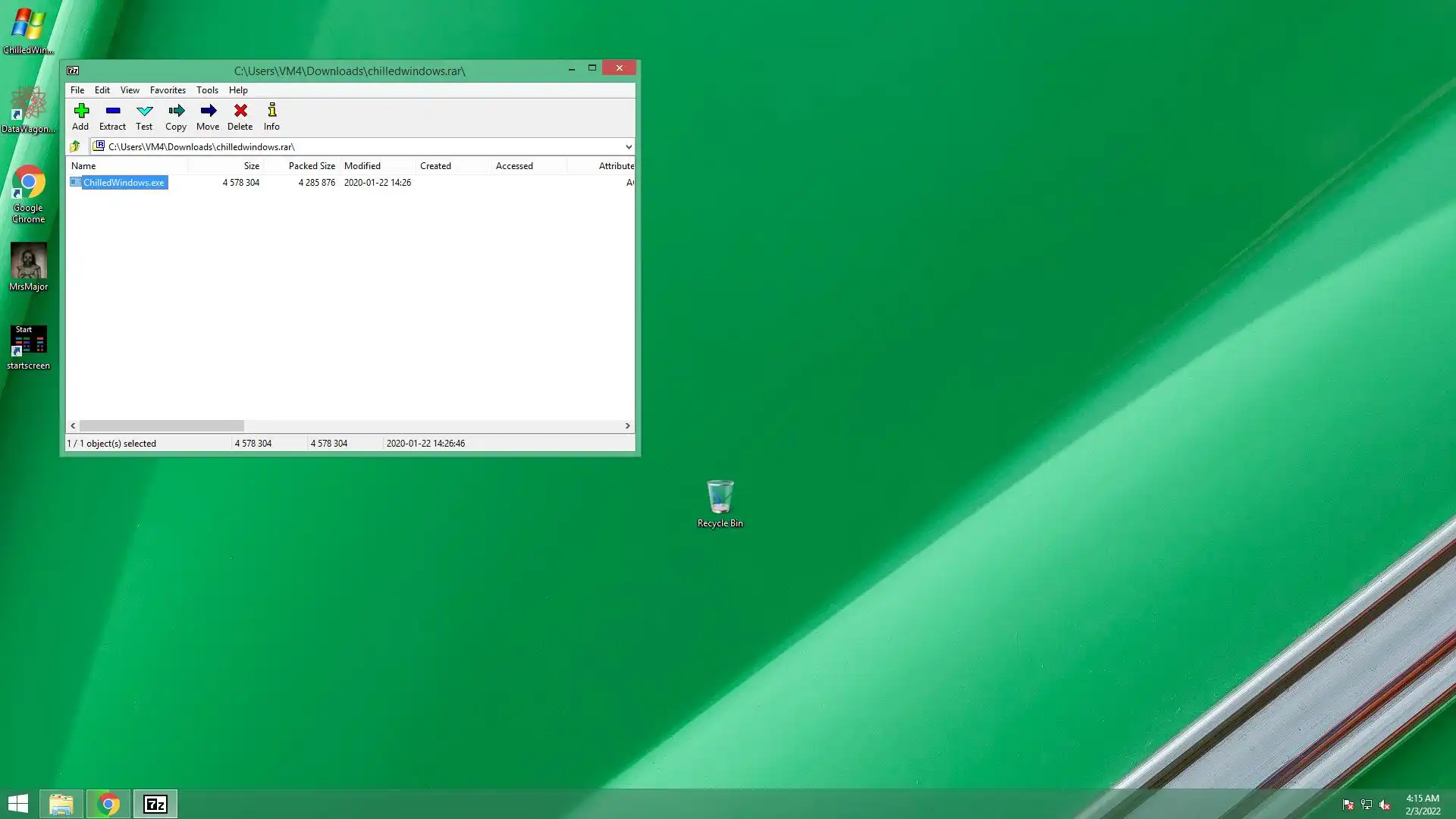Viewport: 1456px width, 819px height.
Task: Open Windows Start button on taskbar
Action: point(18,804)
